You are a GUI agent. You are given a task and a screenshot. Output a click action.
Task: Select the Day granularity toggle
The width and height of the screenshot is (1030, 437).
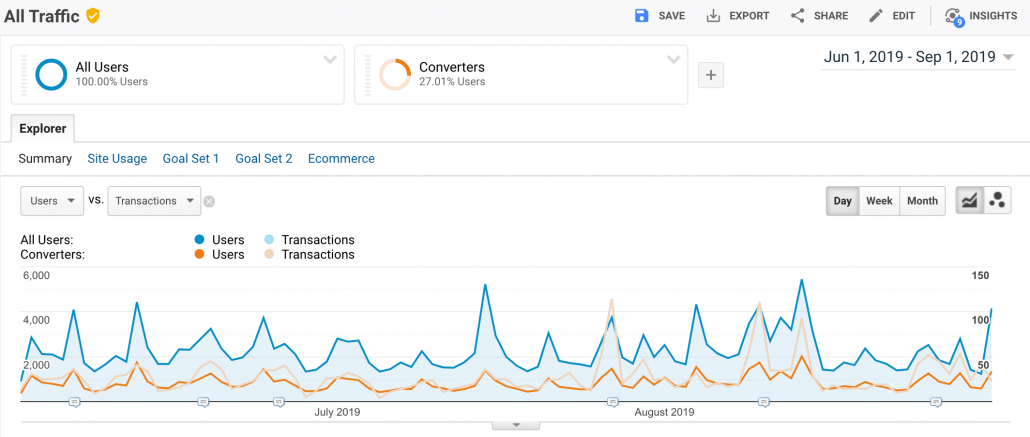pos(842,200)
